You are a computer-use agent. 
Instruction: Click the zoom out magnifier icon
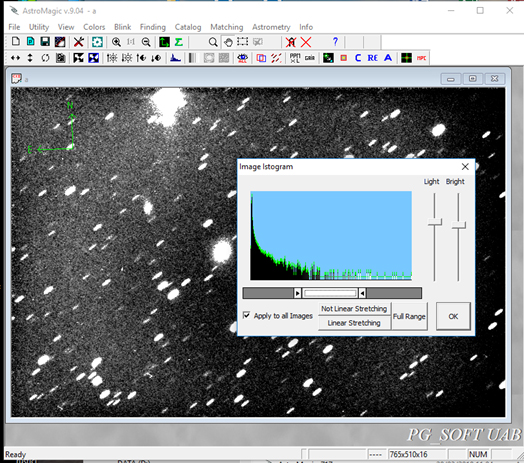click(146, 42)
